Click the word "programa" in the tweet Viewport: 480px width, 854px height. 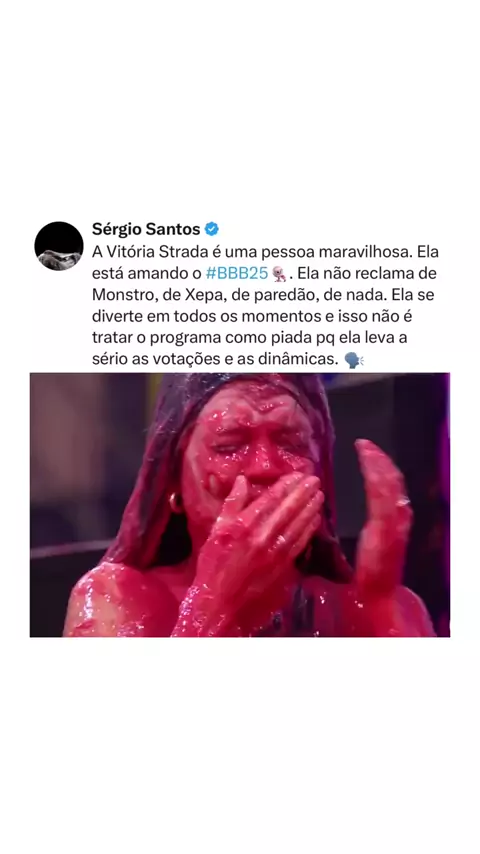[183, 338]
